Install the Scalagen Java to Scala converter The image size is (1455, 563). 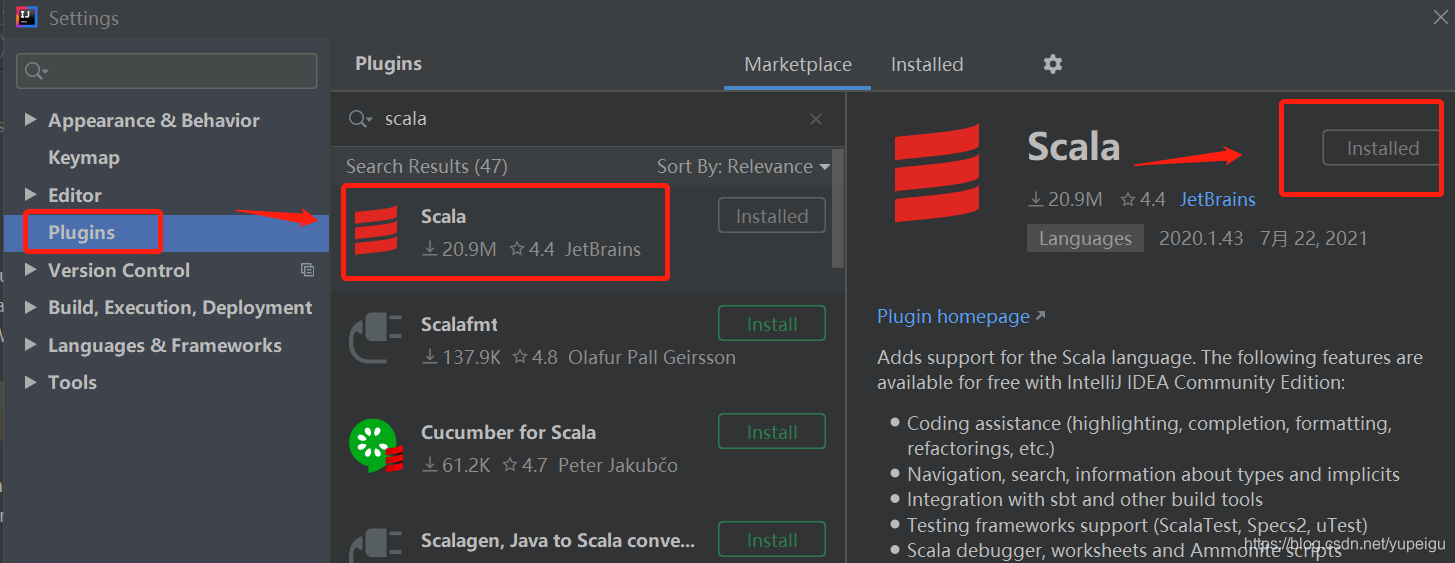(x=772, y=540)
